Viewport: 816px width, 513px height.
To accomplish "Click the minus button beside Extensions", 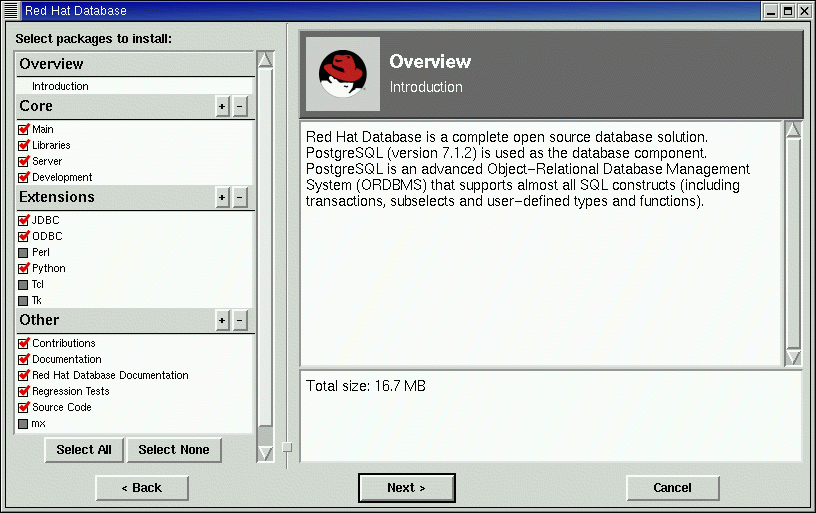I will 240,198.
